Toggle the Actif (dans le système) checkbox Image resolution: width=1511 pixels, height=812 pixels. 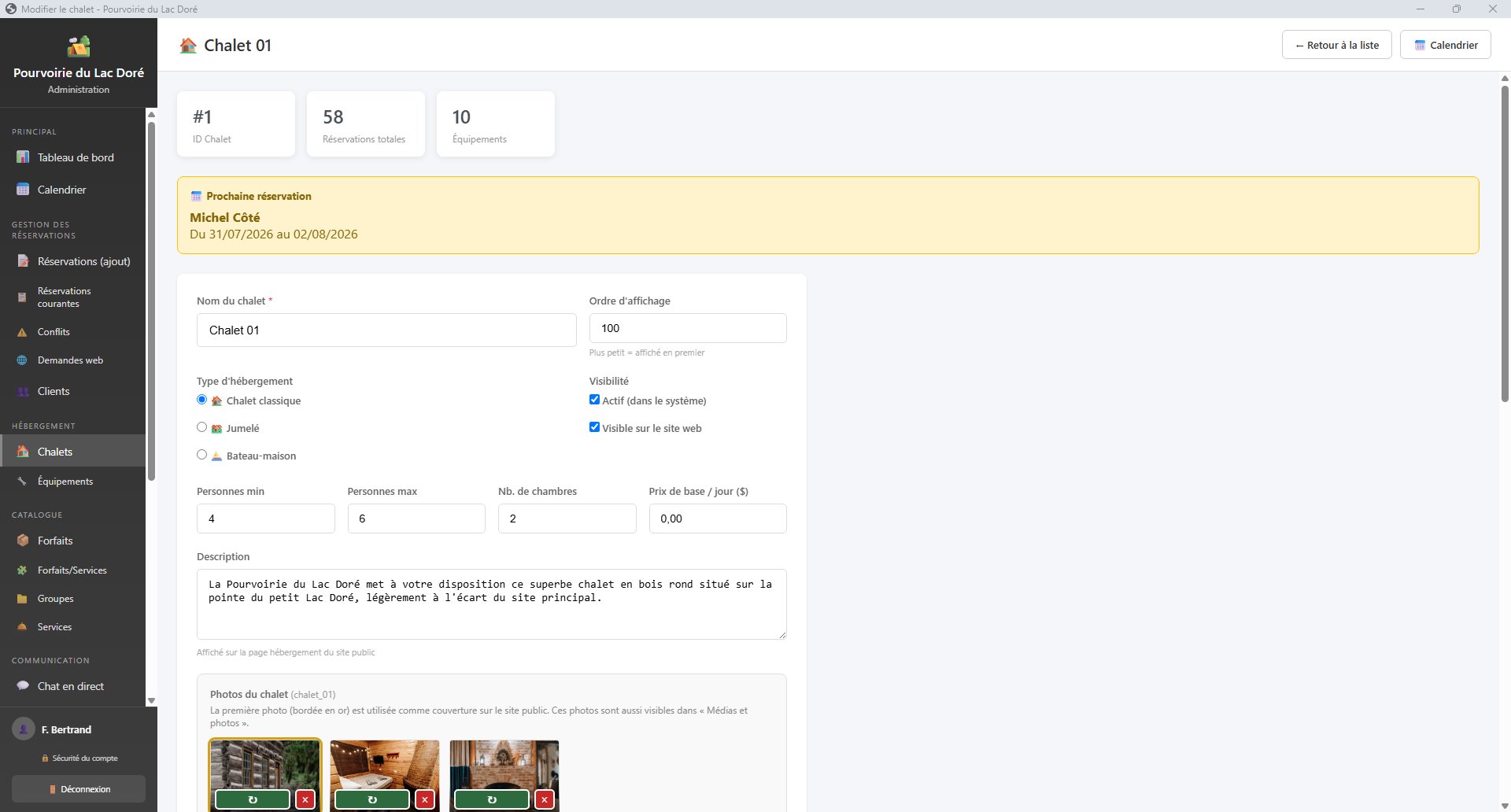coord(595,400)
